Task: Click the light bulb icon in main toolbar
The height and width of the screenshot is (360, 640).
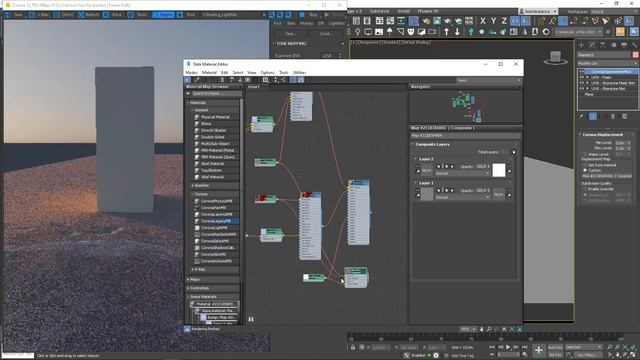Action: pyautogui.click(x=358, y=32)
